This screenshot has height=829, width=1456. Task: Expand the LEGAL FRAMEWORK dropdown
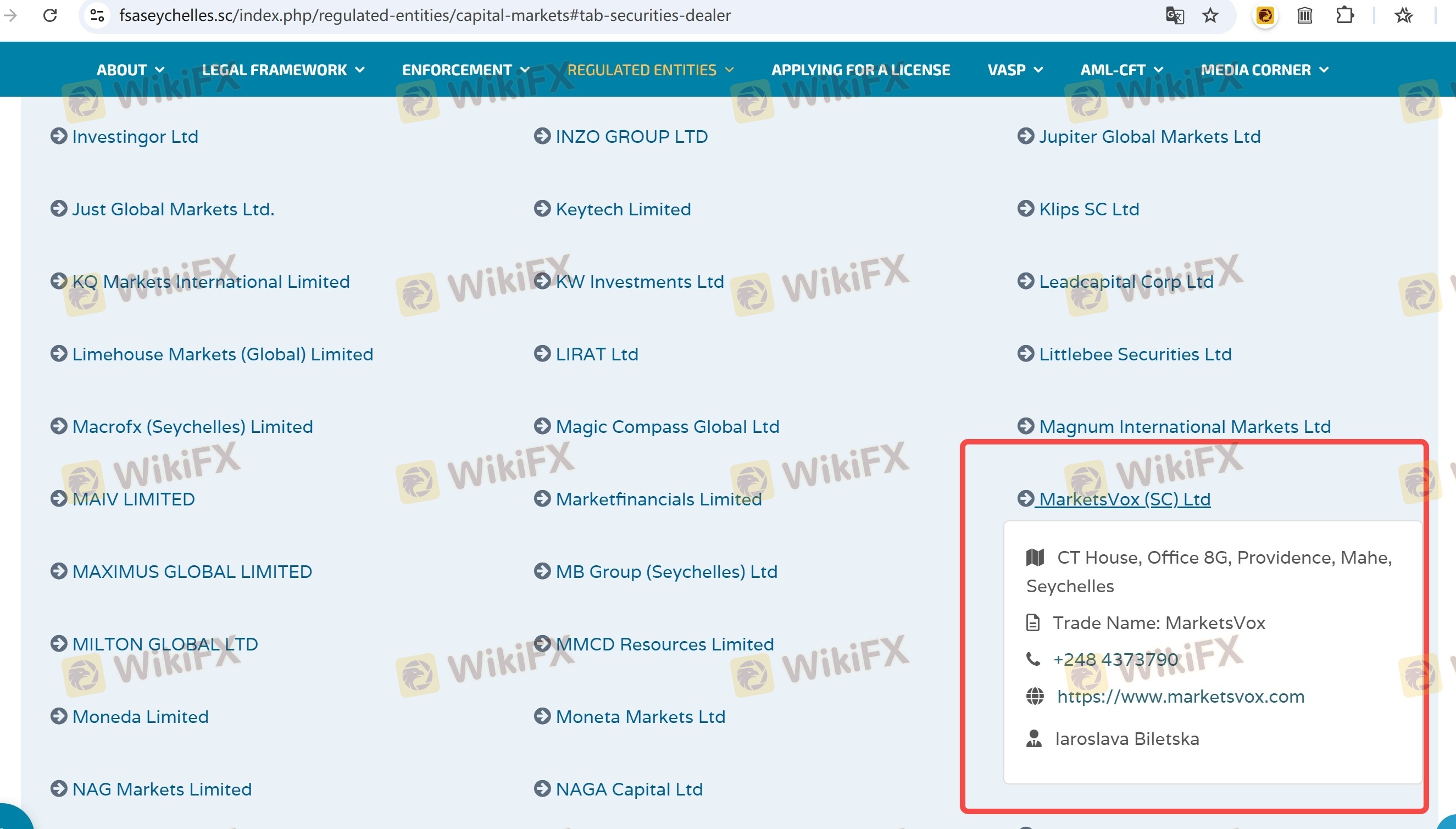tap(283, 70)
